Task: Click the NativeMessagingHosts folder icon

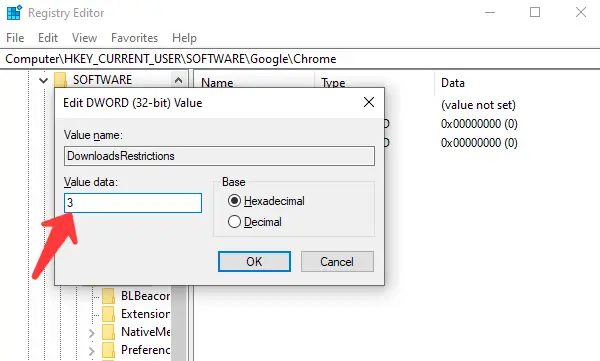Action: tap(109, 332)
